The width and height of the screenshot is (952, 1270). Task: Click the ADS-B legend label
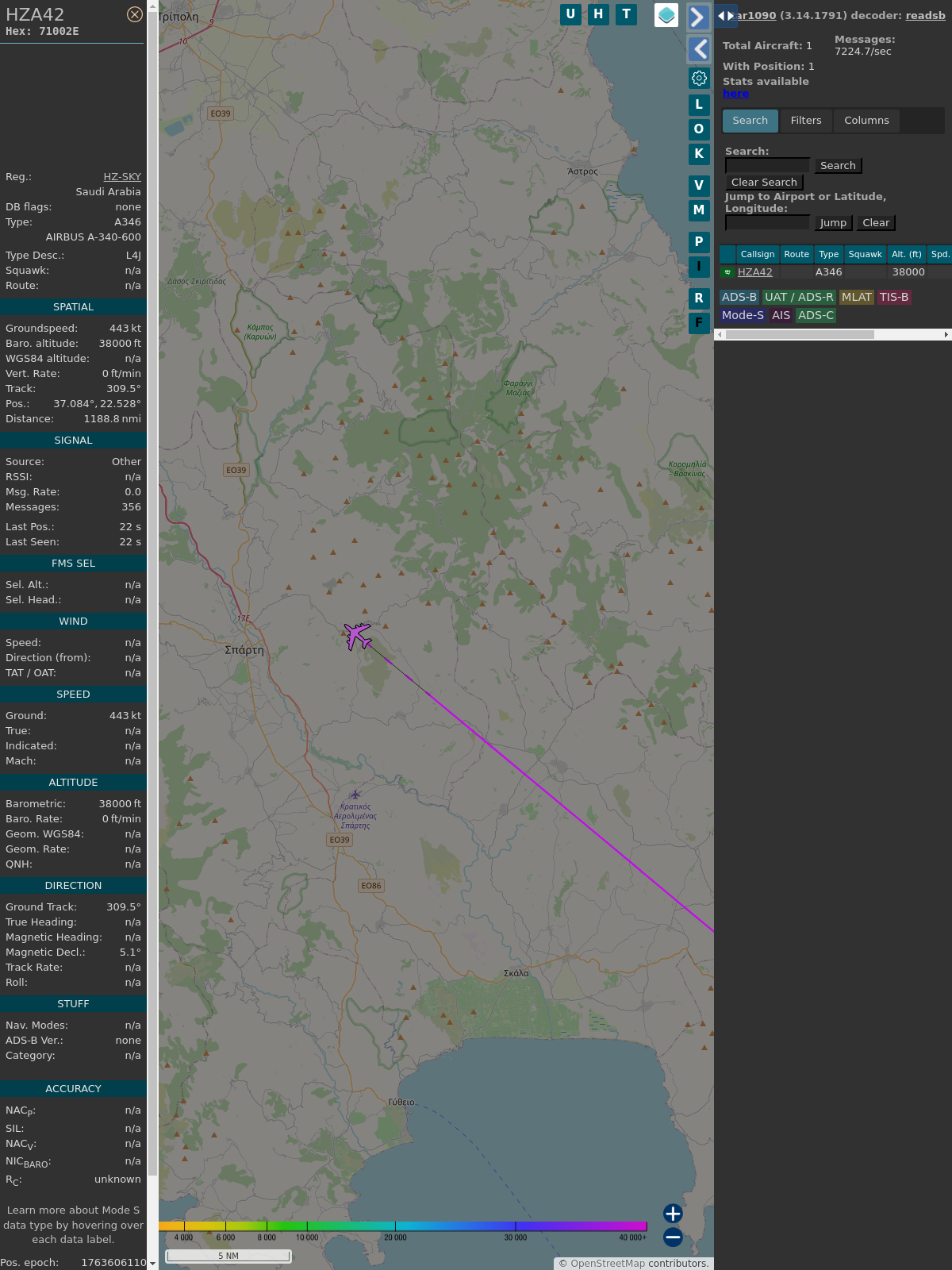[x=739, y=297]
